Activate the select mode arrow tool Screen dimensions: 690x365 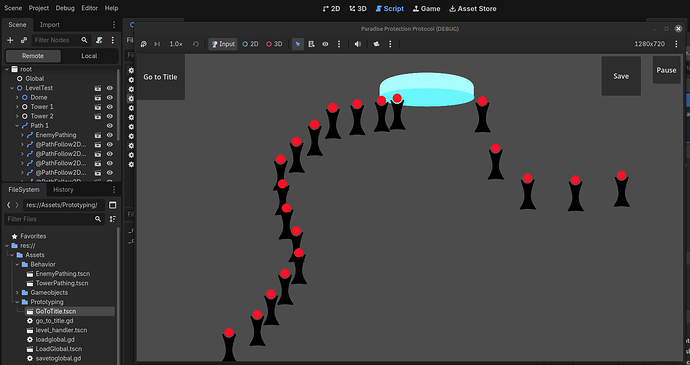pos(298,44)
